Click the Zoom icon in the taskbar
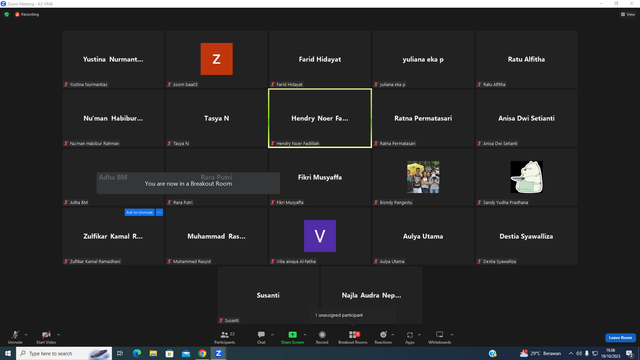Image resolution: width=640 pixels, height=360 pixels. click(219, 353)
